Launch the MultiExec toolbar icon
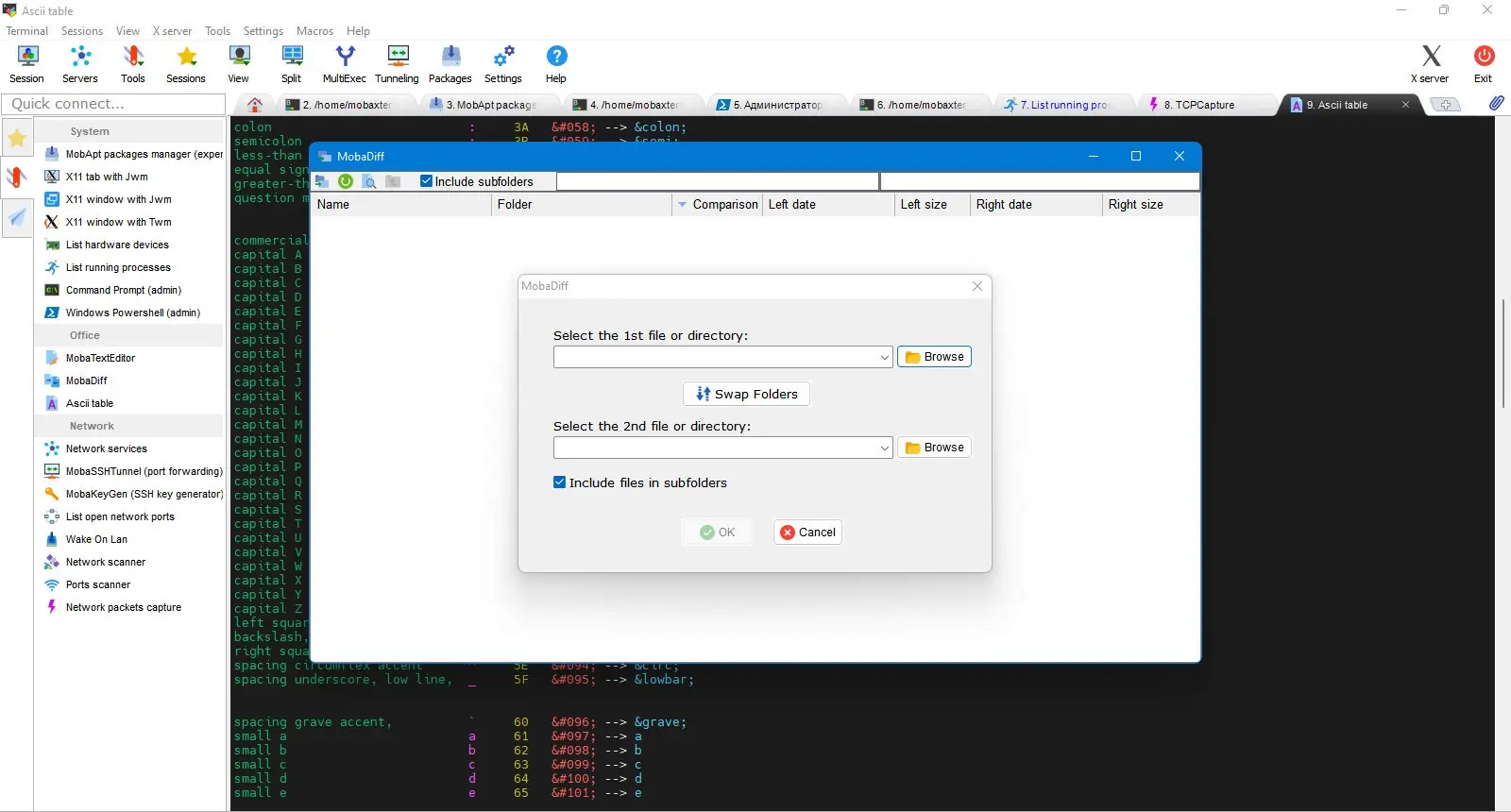Image resolution: width=1511 pixels, height=812 pixels. click(345, 64)
